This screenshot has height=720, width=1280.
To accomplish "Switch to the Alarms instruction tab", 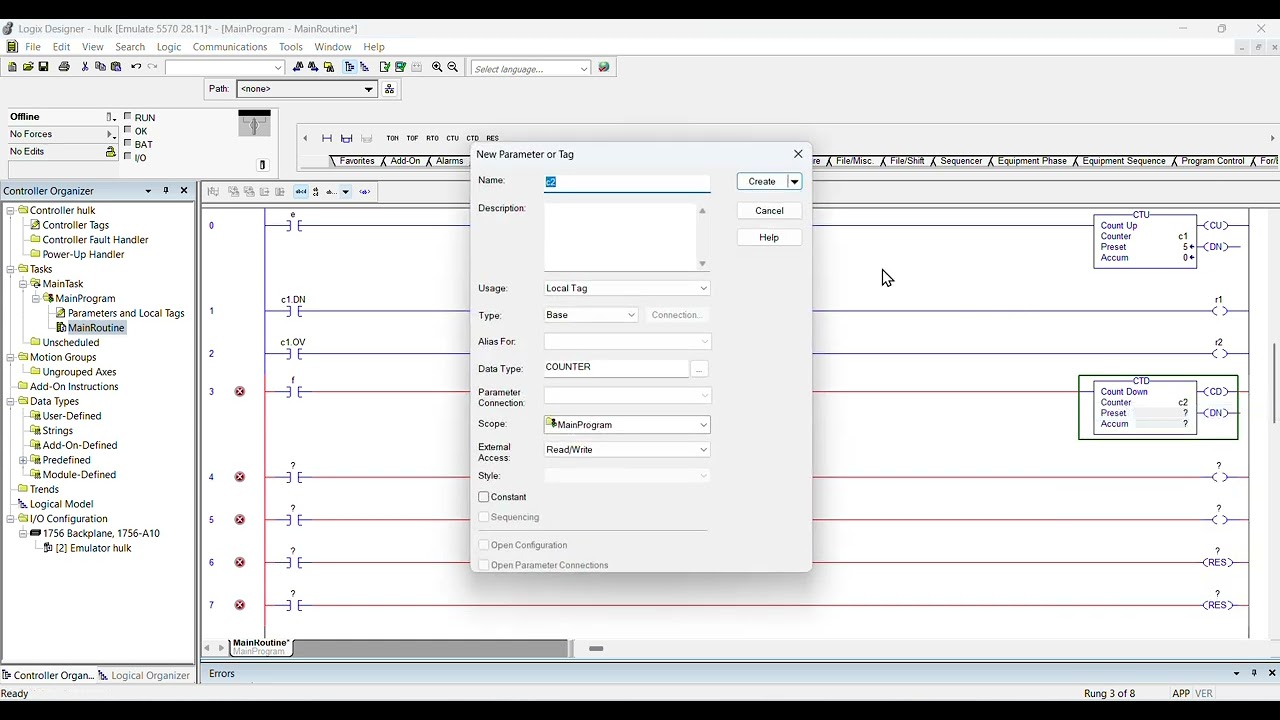I will click(x=450, y=161).
